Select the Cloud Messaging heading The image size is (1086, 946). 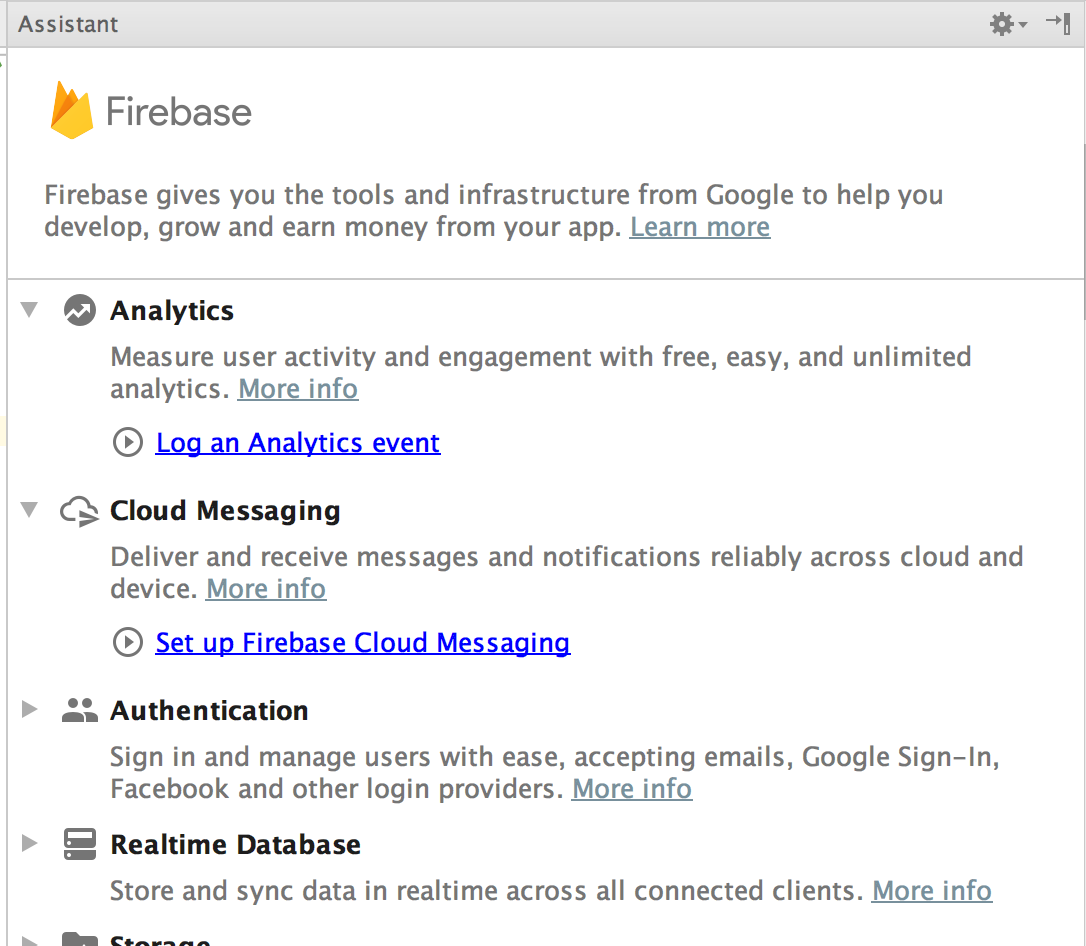pyautogui.click(x=225, y=511)
